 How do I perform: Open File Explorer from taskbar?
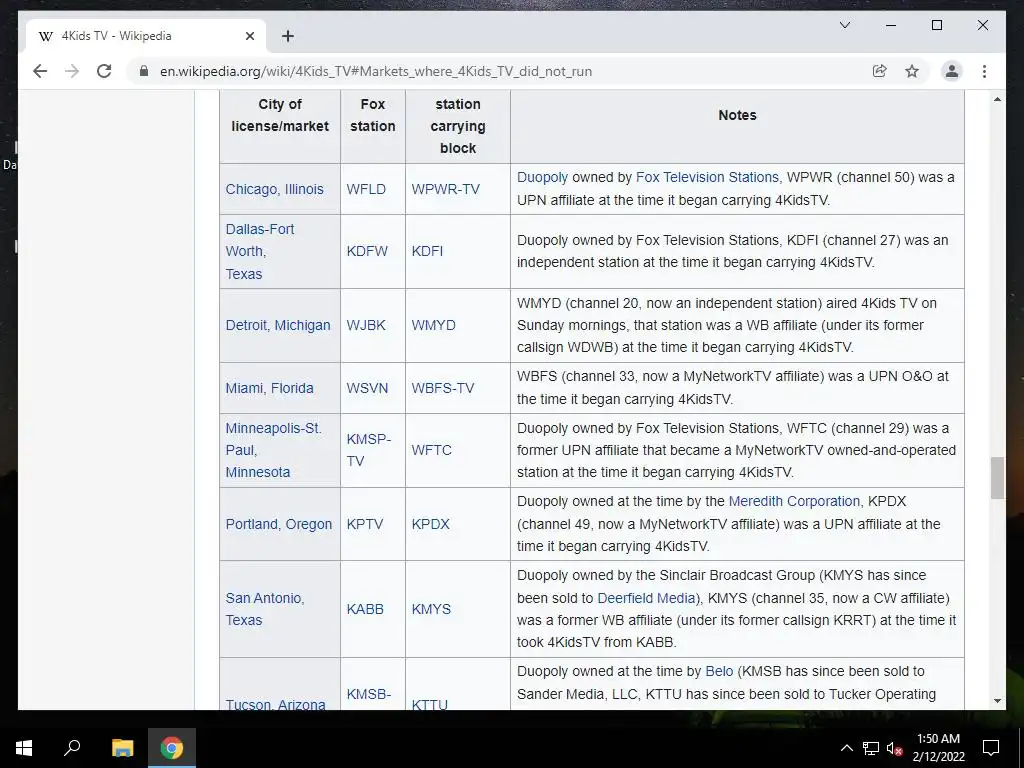click(122, 748)
